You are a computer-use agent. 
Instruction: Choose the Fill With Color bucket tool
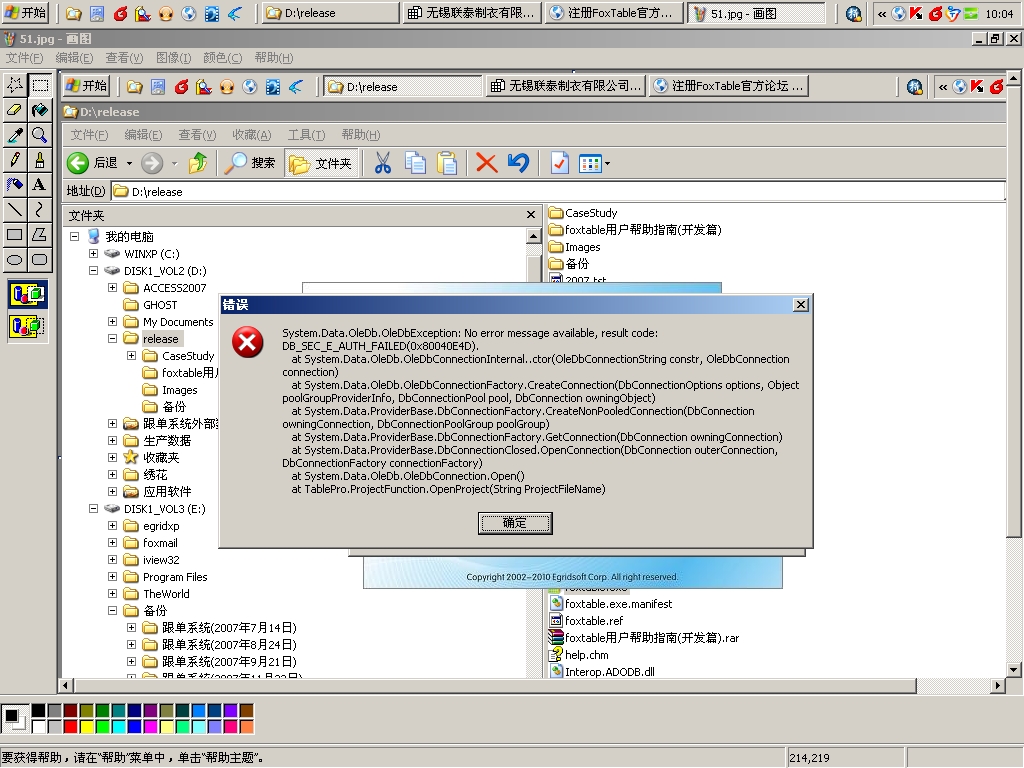coord(39,109)
